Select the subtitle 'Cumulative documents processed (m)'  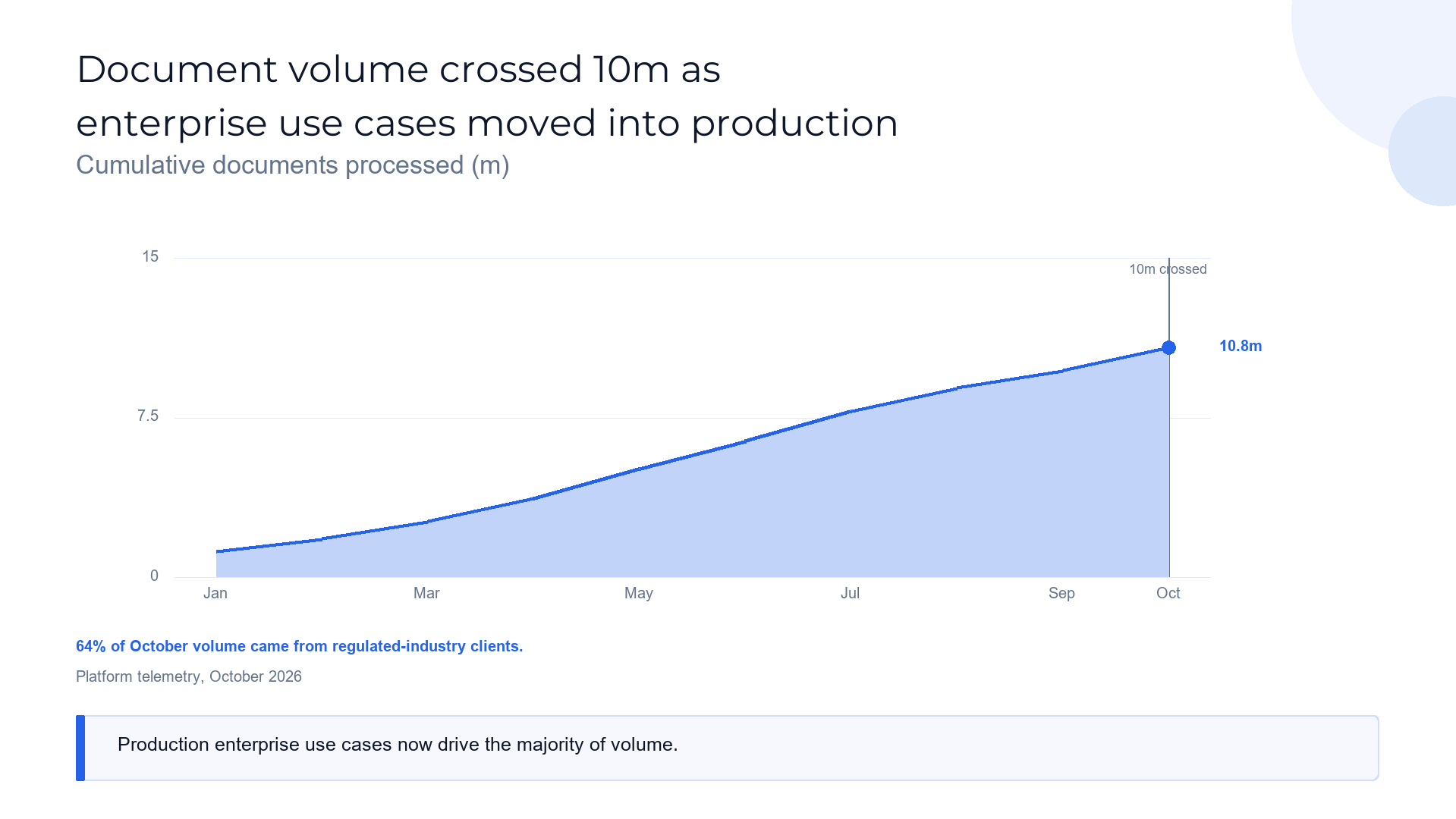point(293,165)
